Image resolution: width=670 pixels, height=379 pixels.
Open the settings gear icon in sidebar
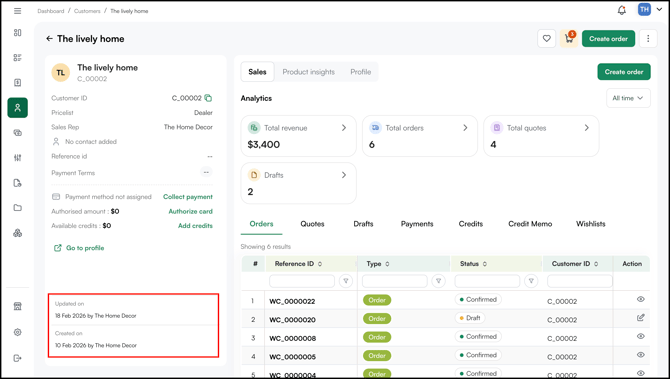(x=18, y=332)
